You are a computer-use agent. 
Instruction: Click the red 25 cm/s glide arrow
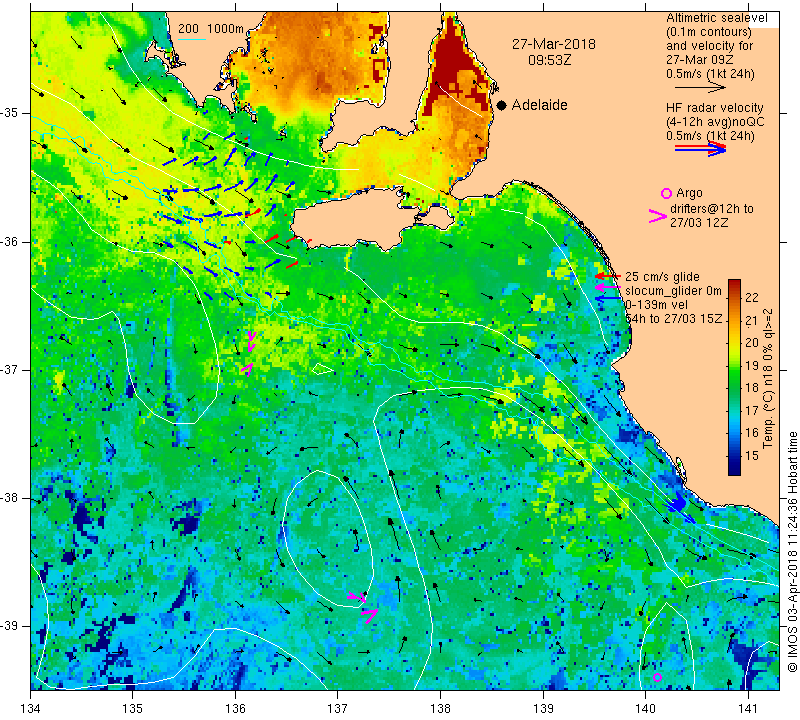click(607, 276)
